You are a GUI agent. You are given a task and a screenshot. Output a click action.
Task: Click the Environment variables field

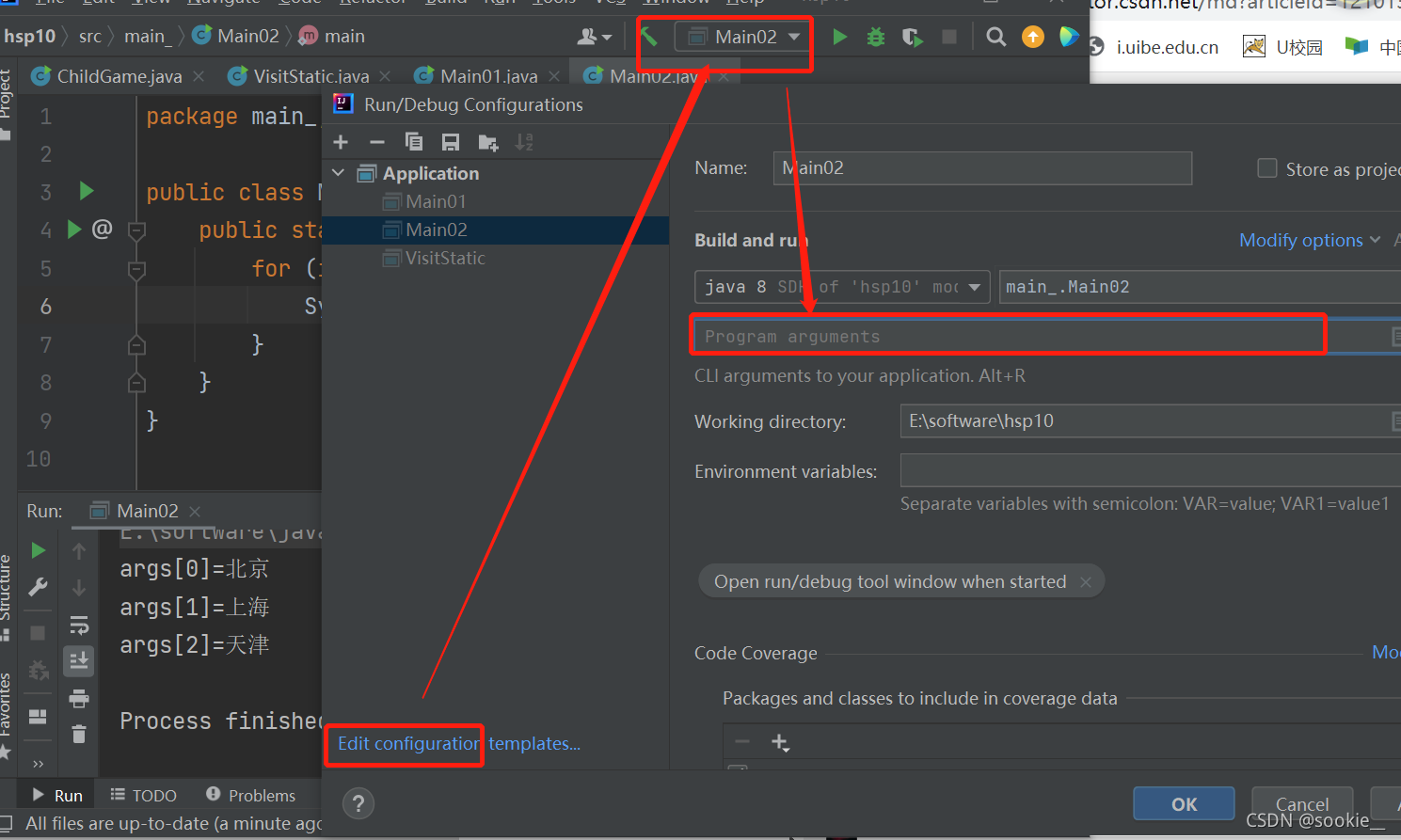tap(1150, 470)
